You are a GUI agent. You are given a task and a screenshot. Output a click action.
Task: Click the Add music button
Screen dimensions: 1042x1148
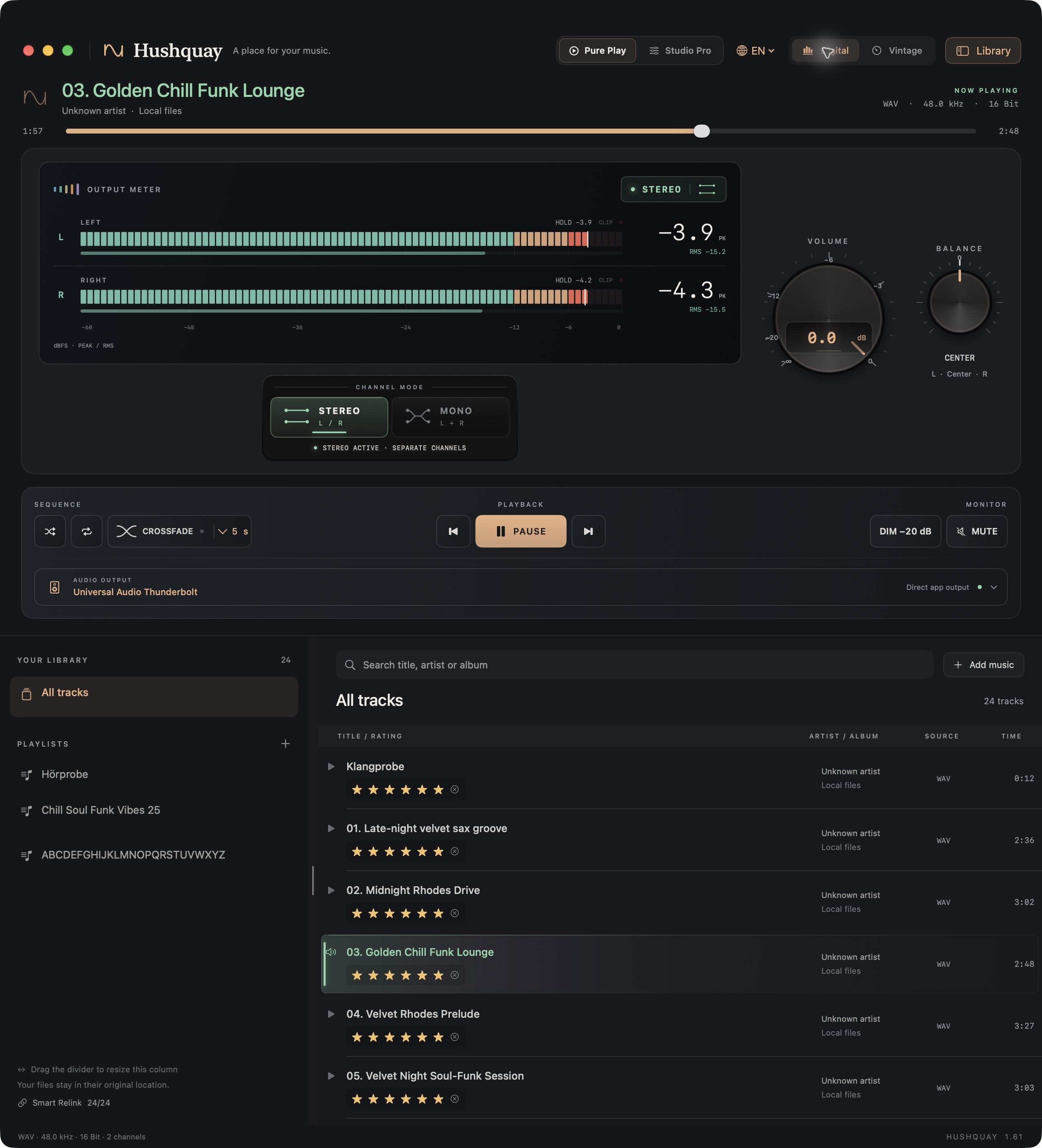point(983,664)
